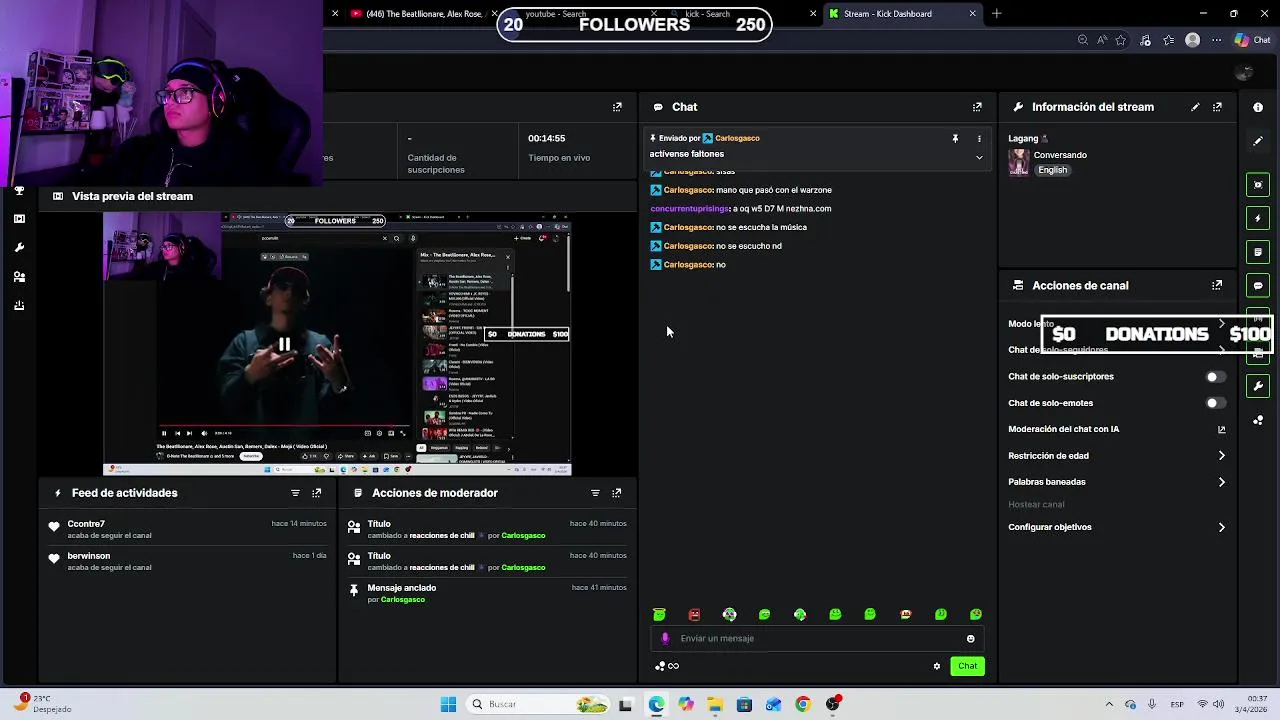Open the Conversando category thumbnail
The height and width of the screenshot is (720, 1280).
click(x=1019, y=162)
